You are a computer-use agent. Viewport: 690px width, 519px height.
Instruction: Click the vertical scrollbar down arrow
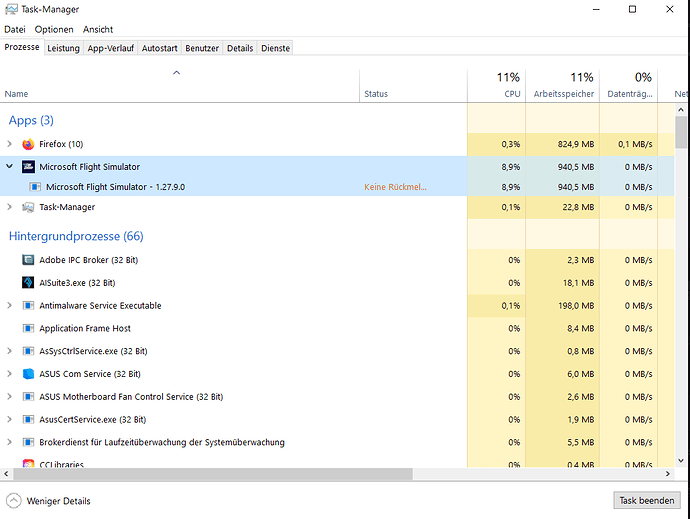(x=681, y=461)
